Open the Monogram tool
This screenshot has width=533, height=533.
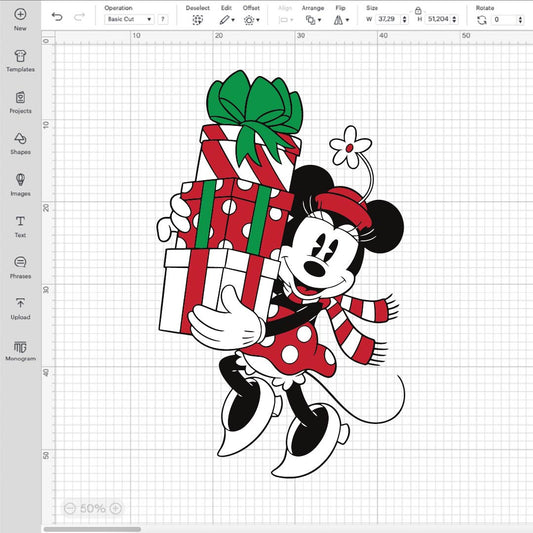coord(20,350)
